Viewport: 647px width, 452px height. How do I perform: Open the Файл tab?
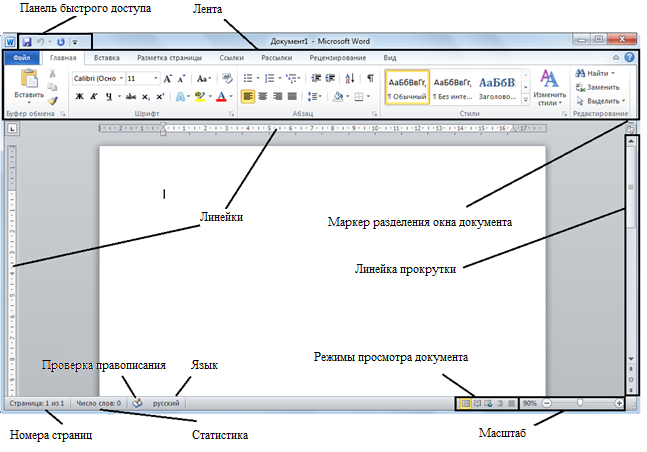[x=22, y=58]
